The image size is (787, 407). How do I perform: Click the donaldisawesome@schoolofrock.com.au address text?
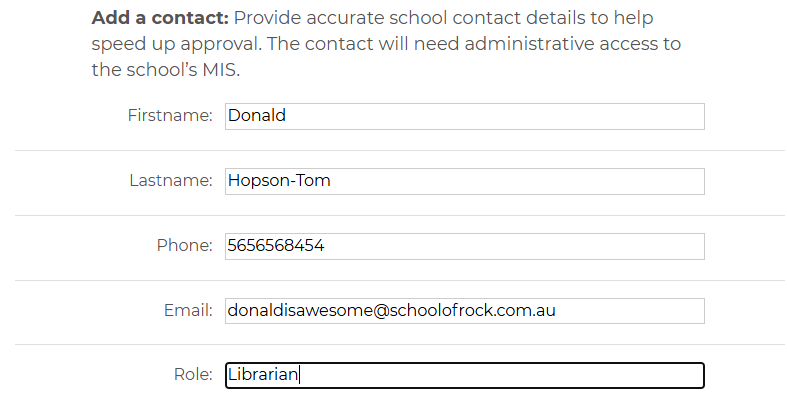click(391, 311)
